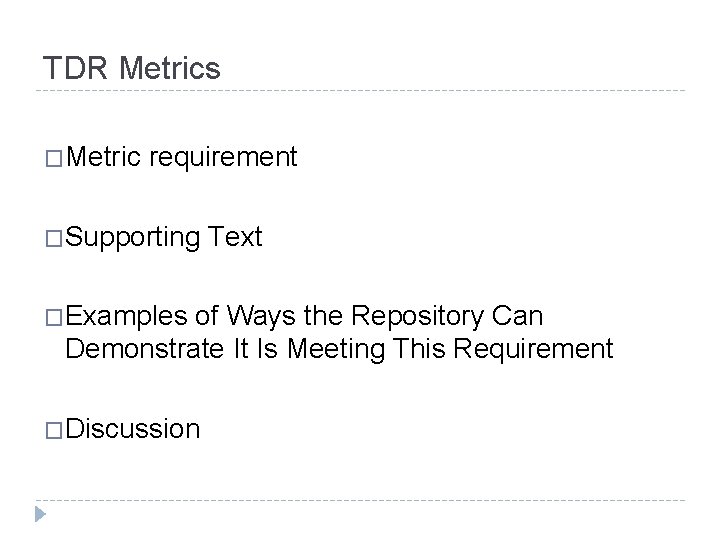Click the bullet marker before "Supporting Text"
720x540 pixels.
click(54, 238)
